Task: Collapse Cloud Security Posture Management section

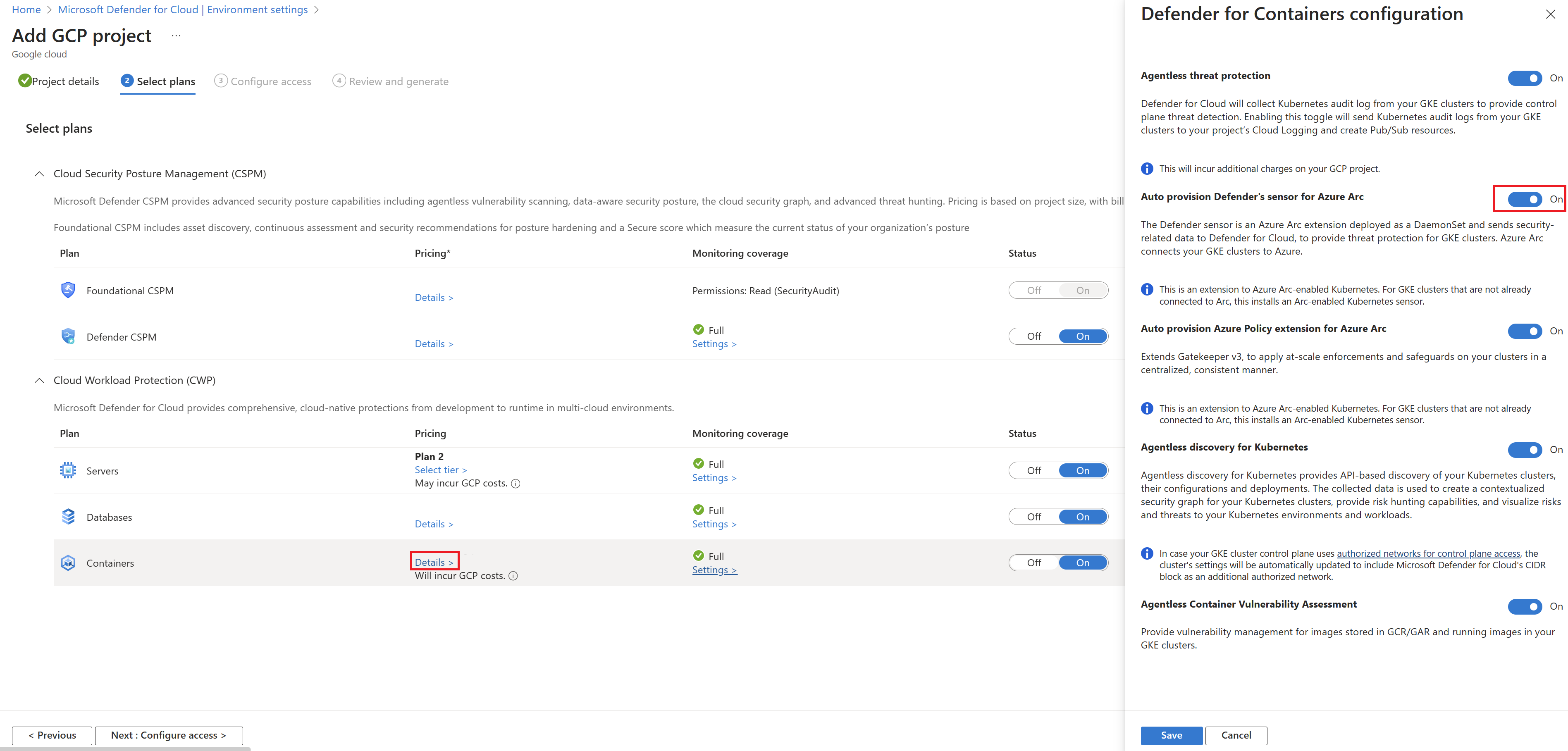Action: [40, 174]
